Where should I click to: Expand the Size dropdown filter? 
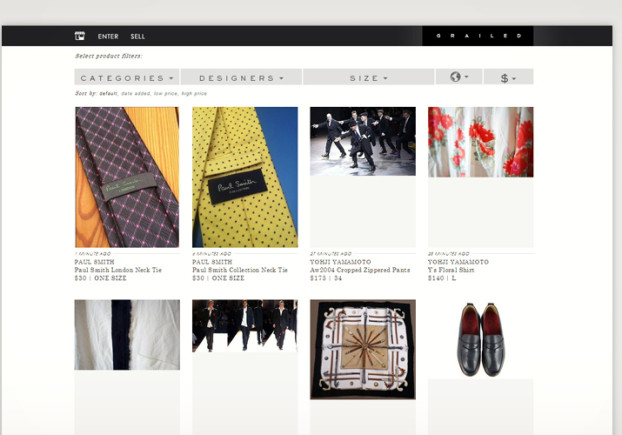pyautogui.click(x=368, y=77)
